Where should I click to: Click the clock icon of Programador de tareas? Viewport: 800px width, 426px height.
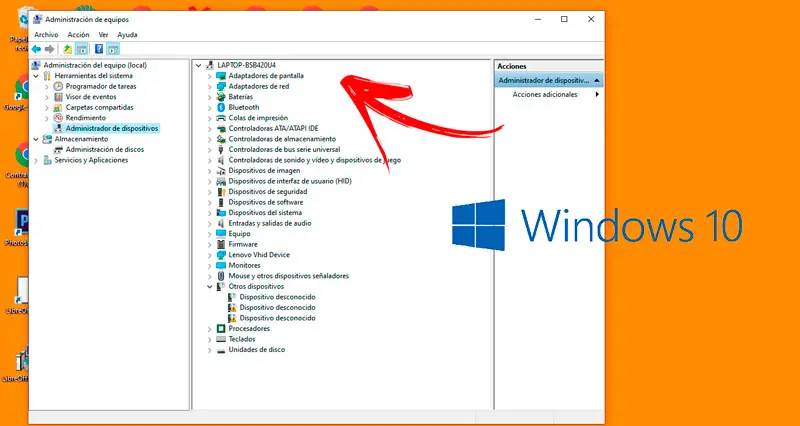(58, 86)
